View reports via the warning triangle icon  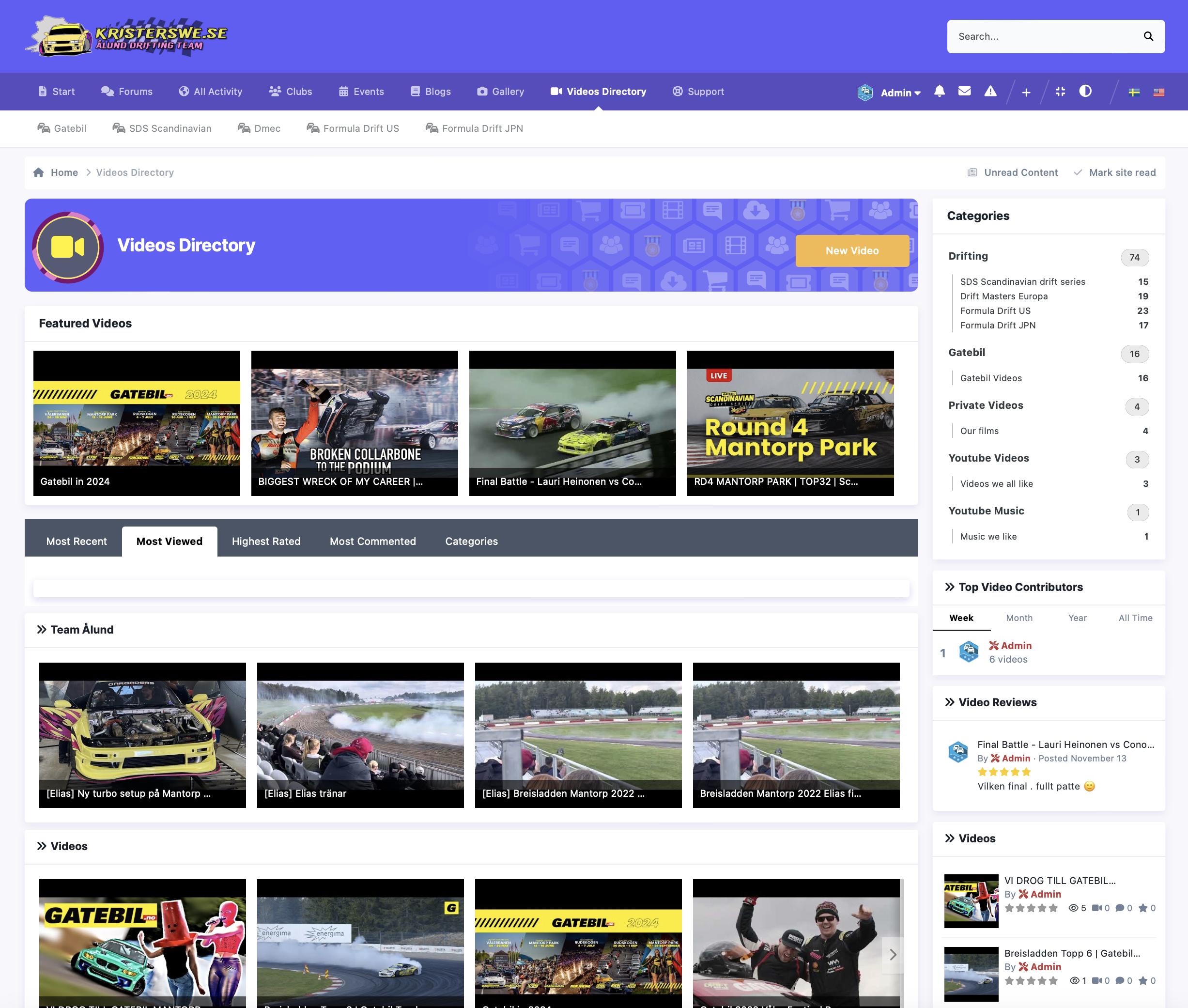990,92
